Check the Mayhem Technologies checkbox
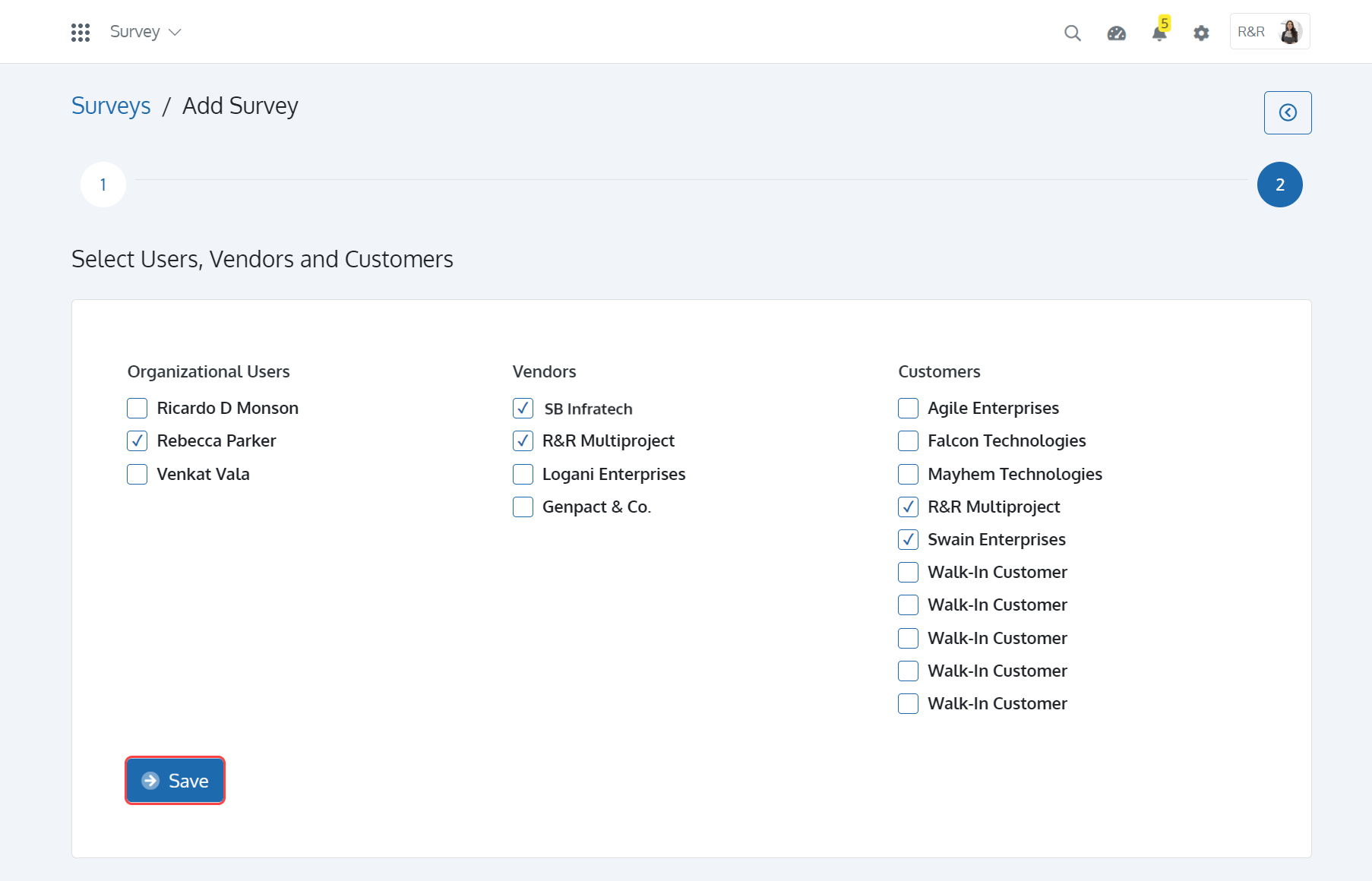This screenshot has width=1372, height=881. click(x=908, y=474)
